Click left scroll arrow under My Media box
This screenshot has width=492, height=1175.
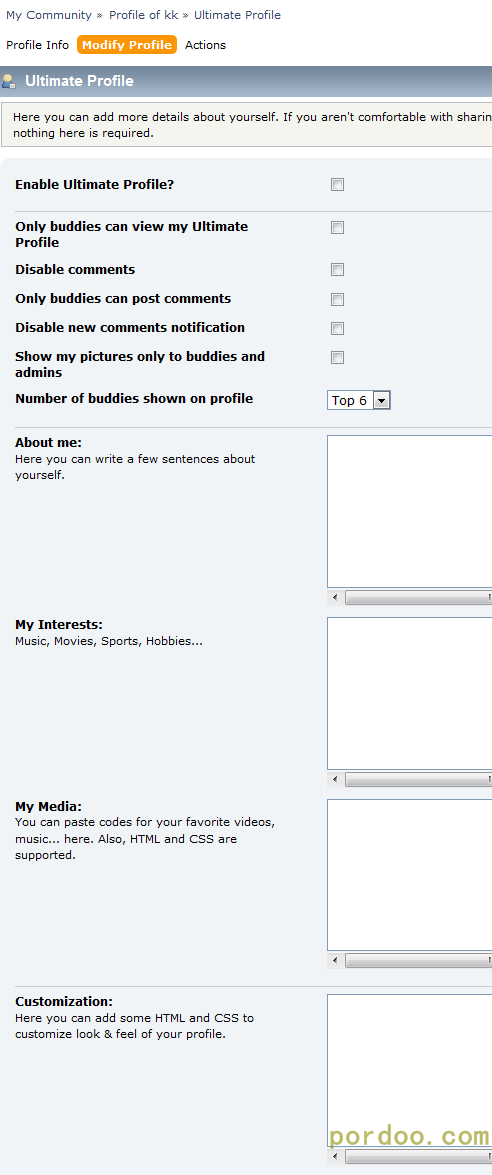335,961
